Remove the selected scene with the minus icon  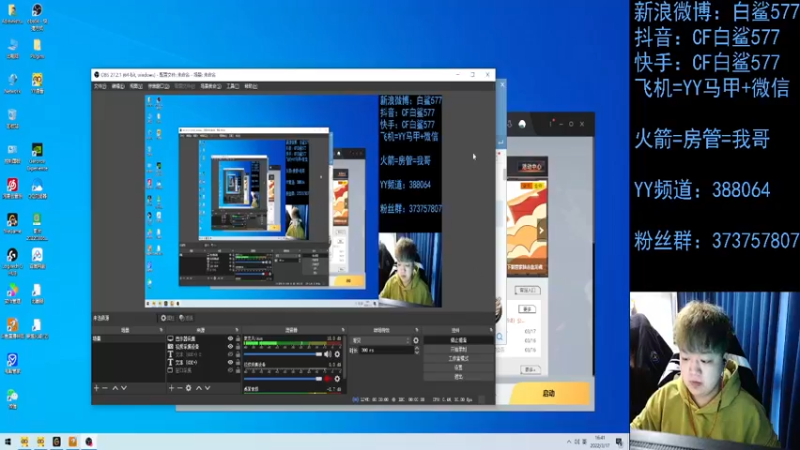(x=105, y=388)
